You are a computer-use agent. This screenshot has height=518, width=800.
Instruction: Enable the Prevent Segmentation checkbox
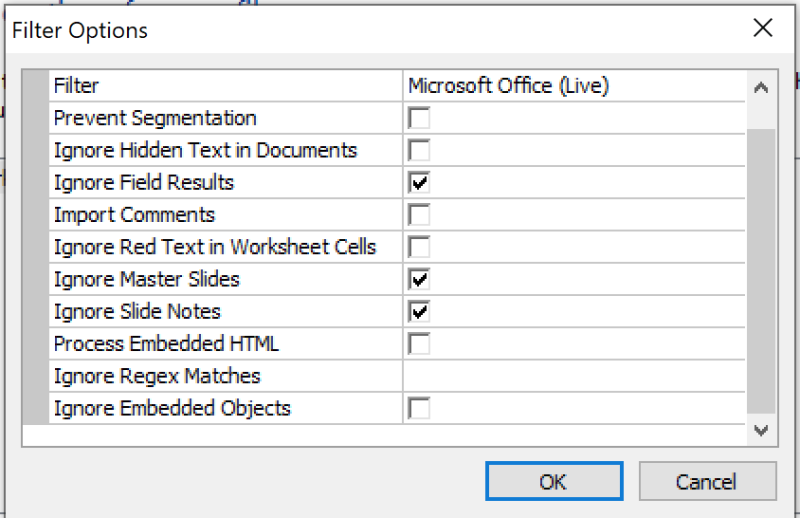(420, 119)
